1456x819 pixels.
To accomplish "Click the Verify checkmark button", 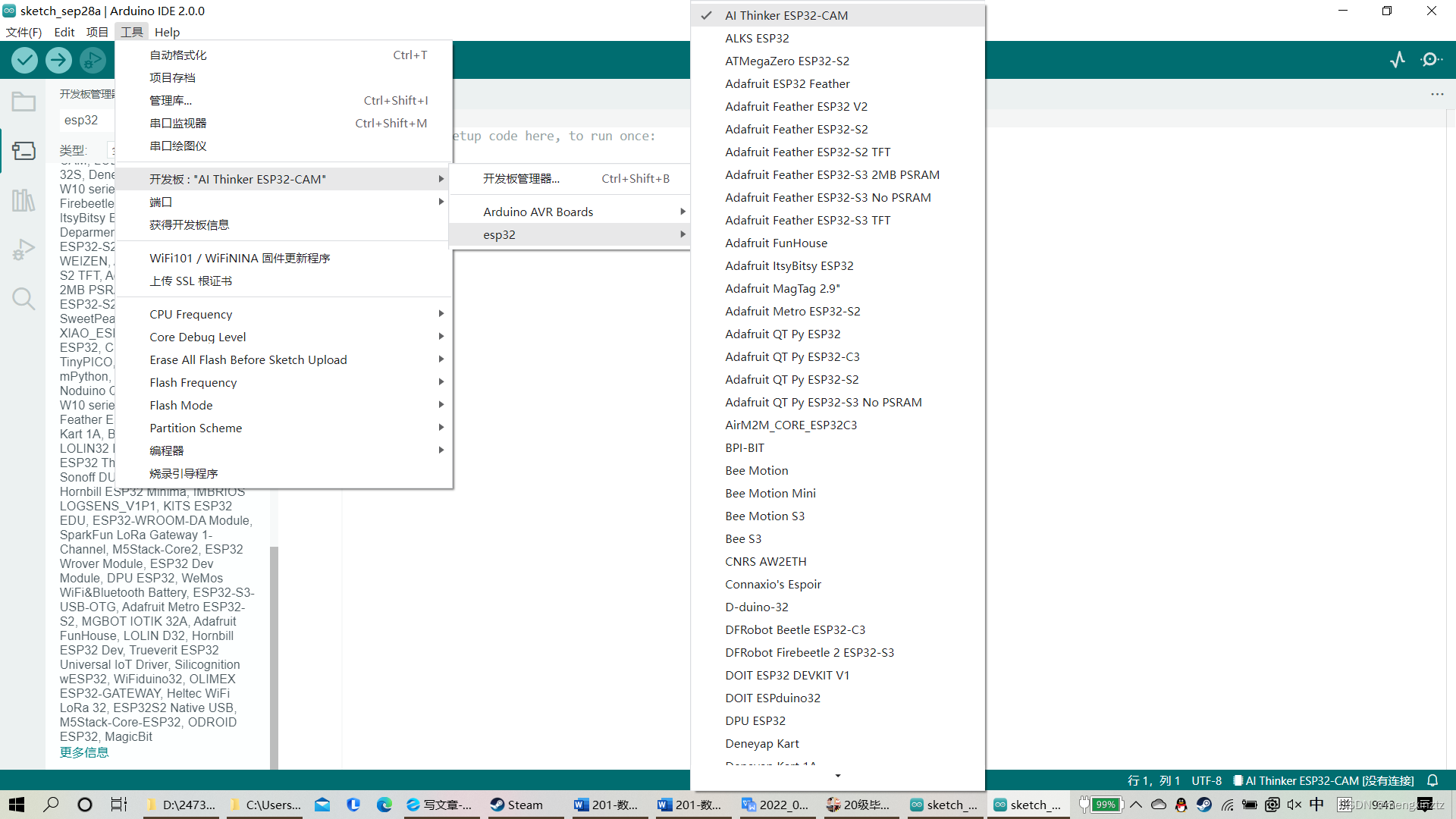I will click(x=25, y=59).
